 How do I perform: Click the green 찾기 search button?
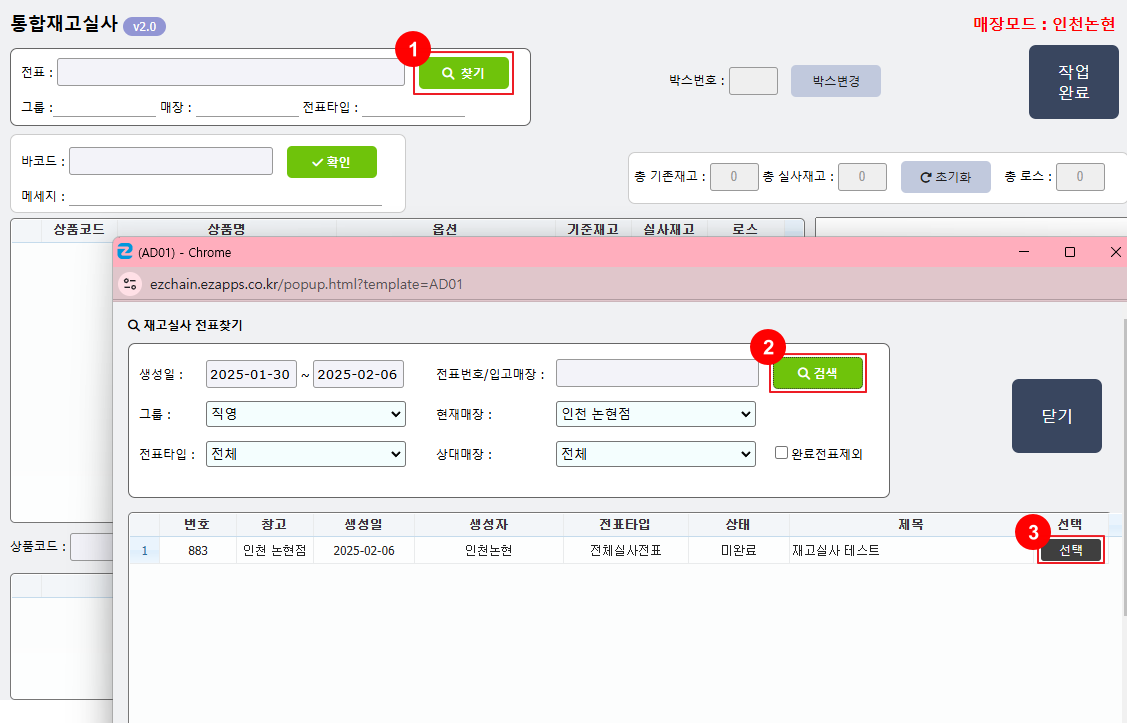click(x=464, y=73)
